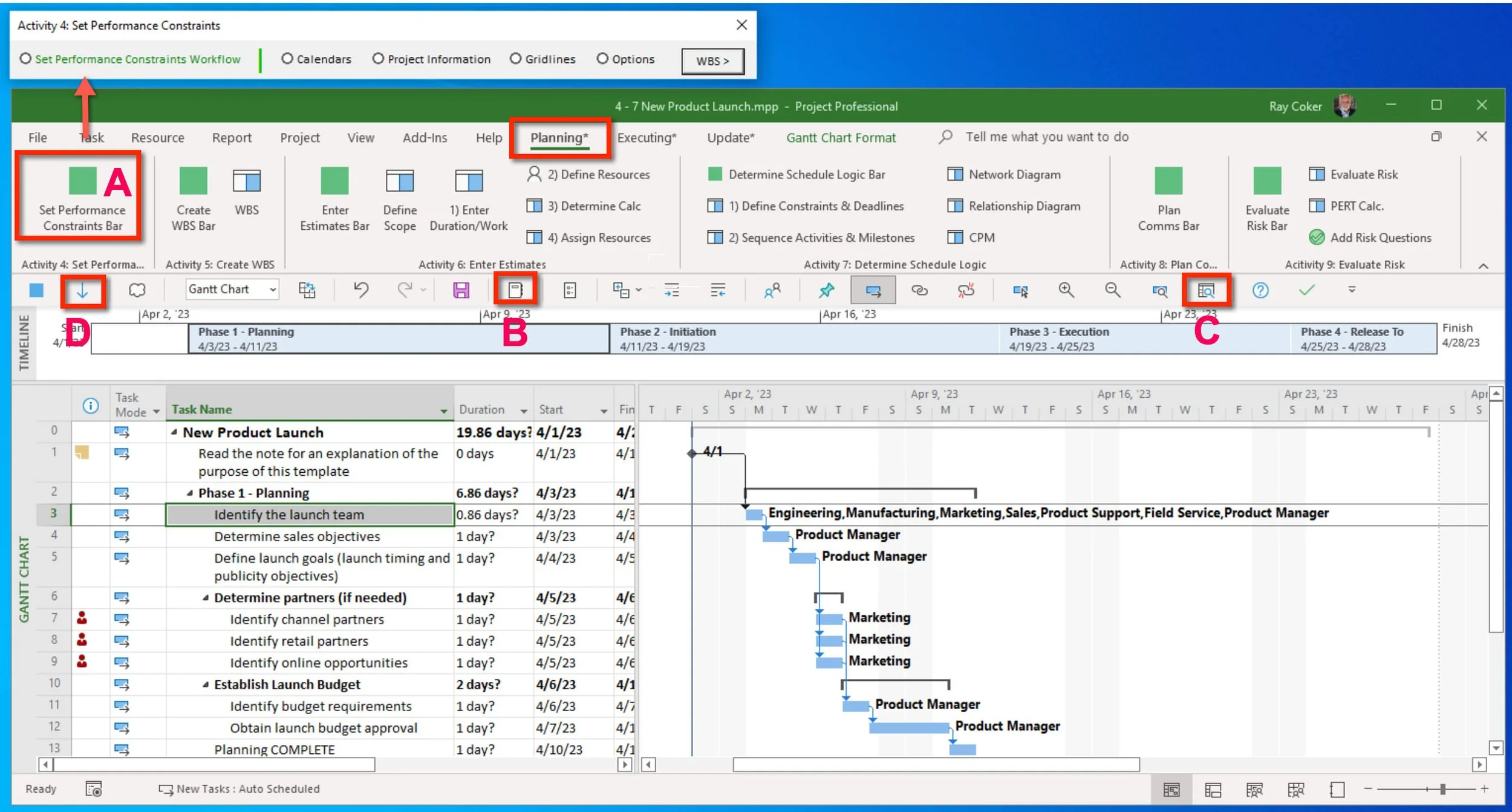Viewport: 1512px width, 812px height.
Task: Switch to the Executing ribbon tab
Action: click(646, 138)
